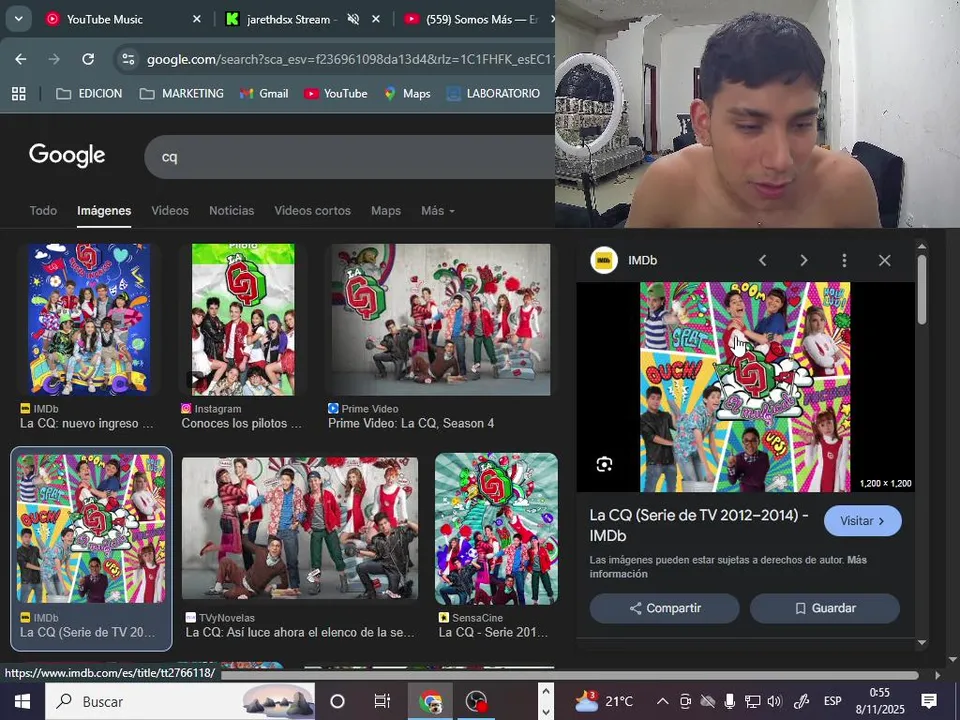The width and height of the screenshot is (960, 720).
Task: Open the MARKETING bookmarks folder
Action: (x=182, y=94)
